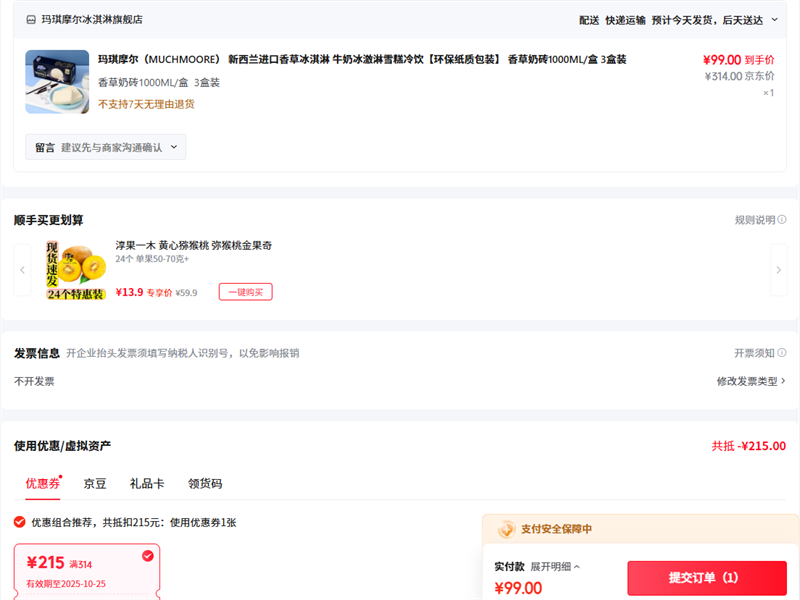Screen dimensions: 800x600
Task: Open the 领货码 tab
Action: pos(205,483)
